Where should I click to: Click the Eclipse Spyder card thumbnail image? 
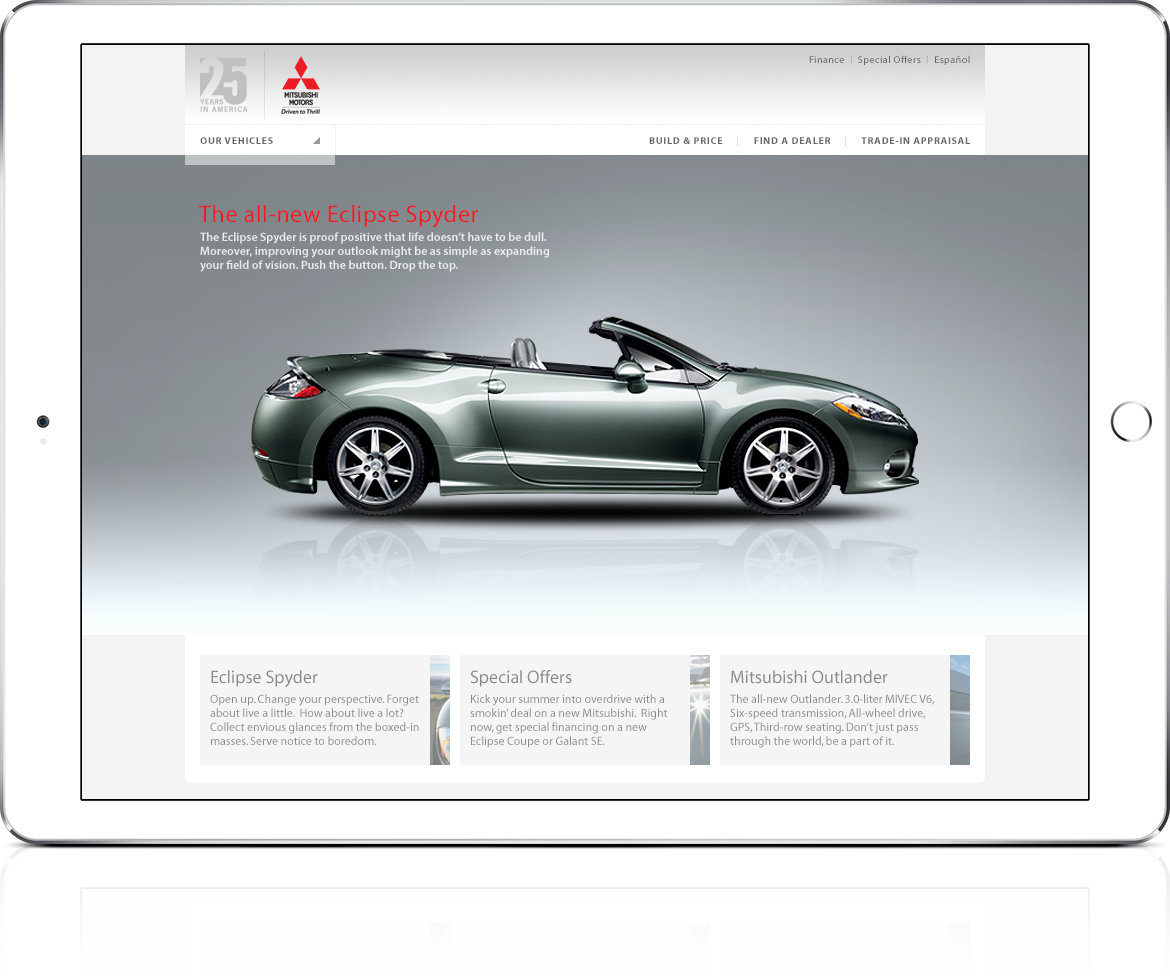(x=439, y=710)
